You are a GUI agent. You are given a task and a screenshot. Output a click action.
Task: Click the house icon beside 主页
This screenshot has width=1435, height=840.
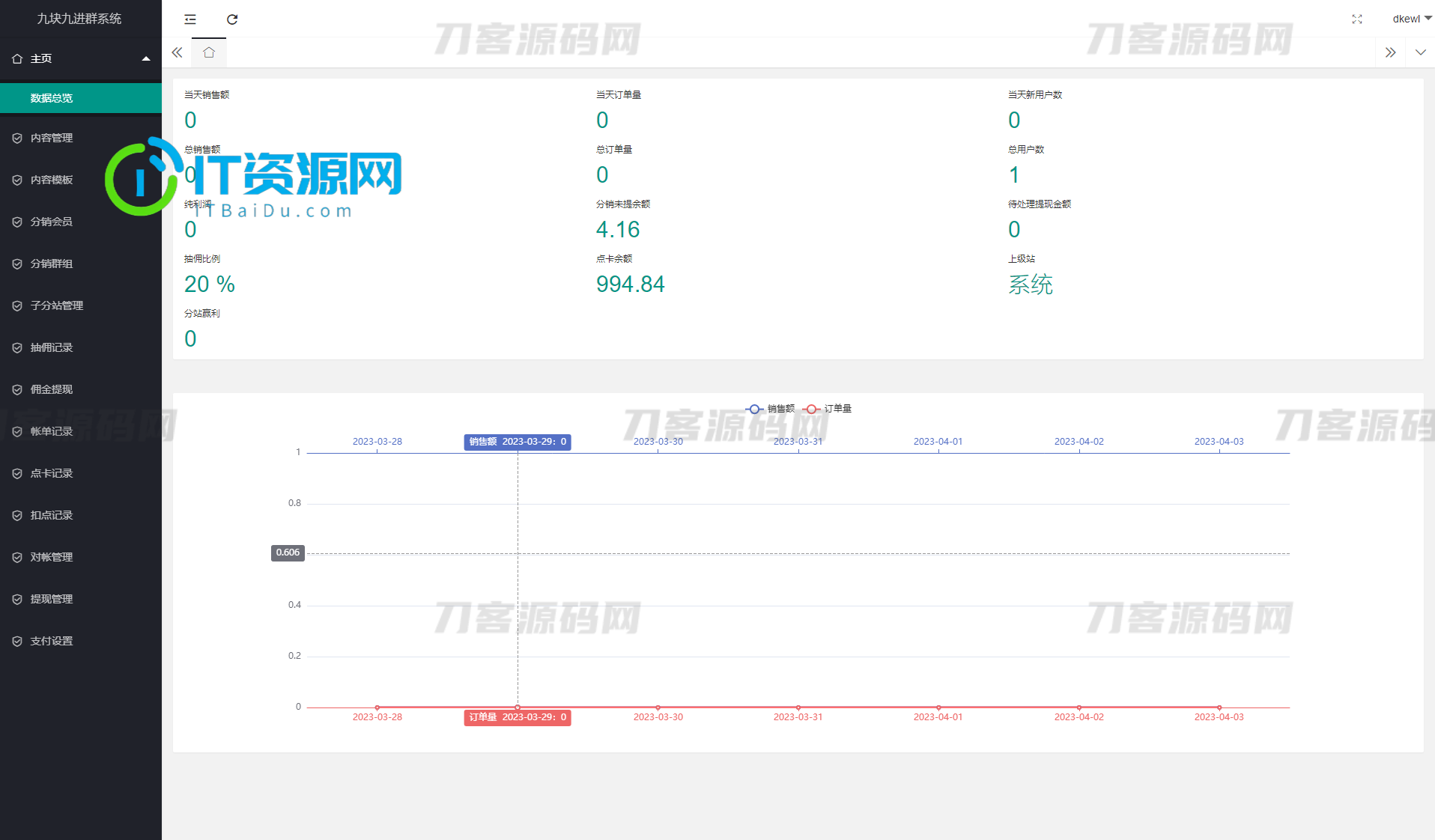coord(17,58)
